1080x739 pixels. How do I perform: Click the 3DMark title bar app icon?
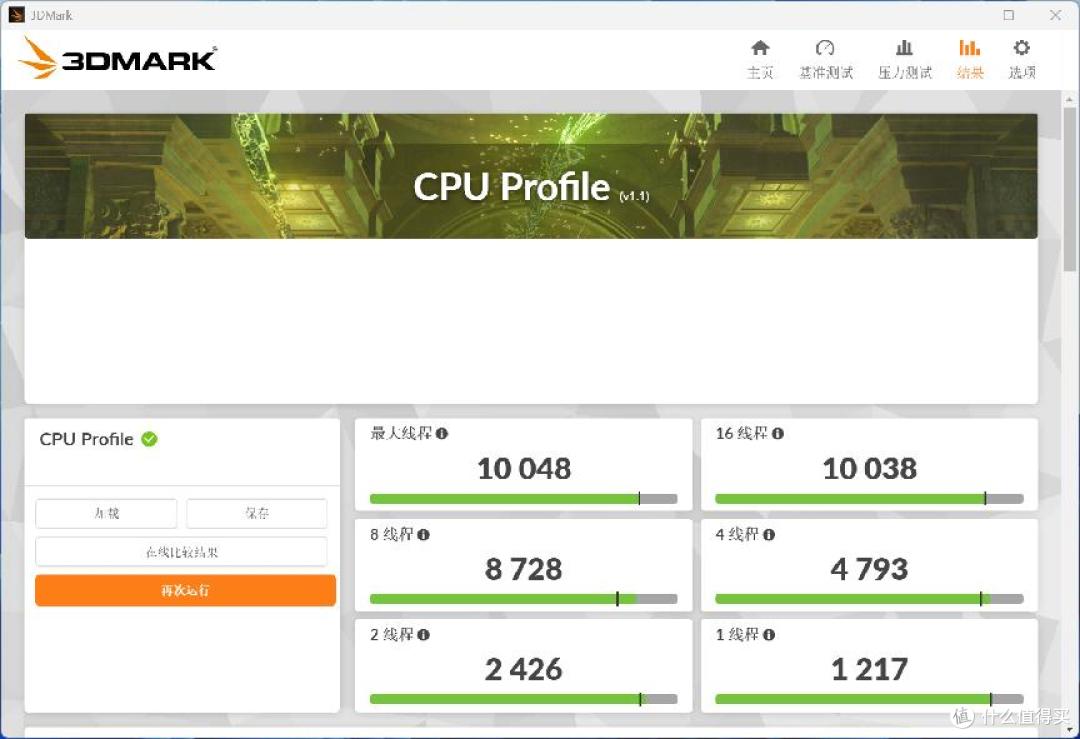pos(17,14)
